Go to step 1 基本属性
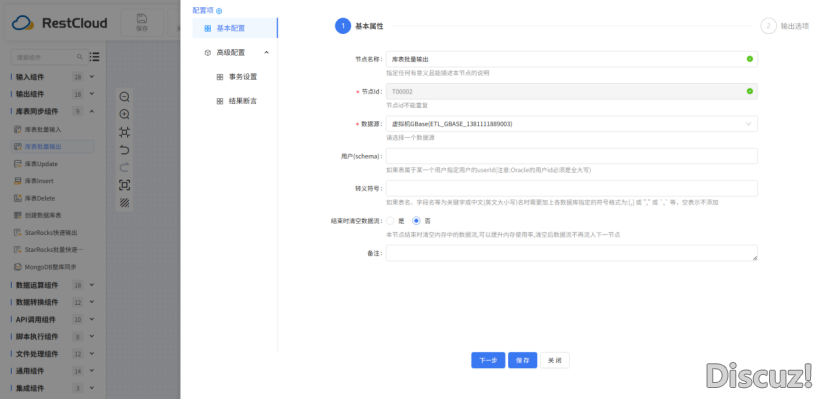The width and height of the screenshot is (829, 400). (x=360, y=26)
